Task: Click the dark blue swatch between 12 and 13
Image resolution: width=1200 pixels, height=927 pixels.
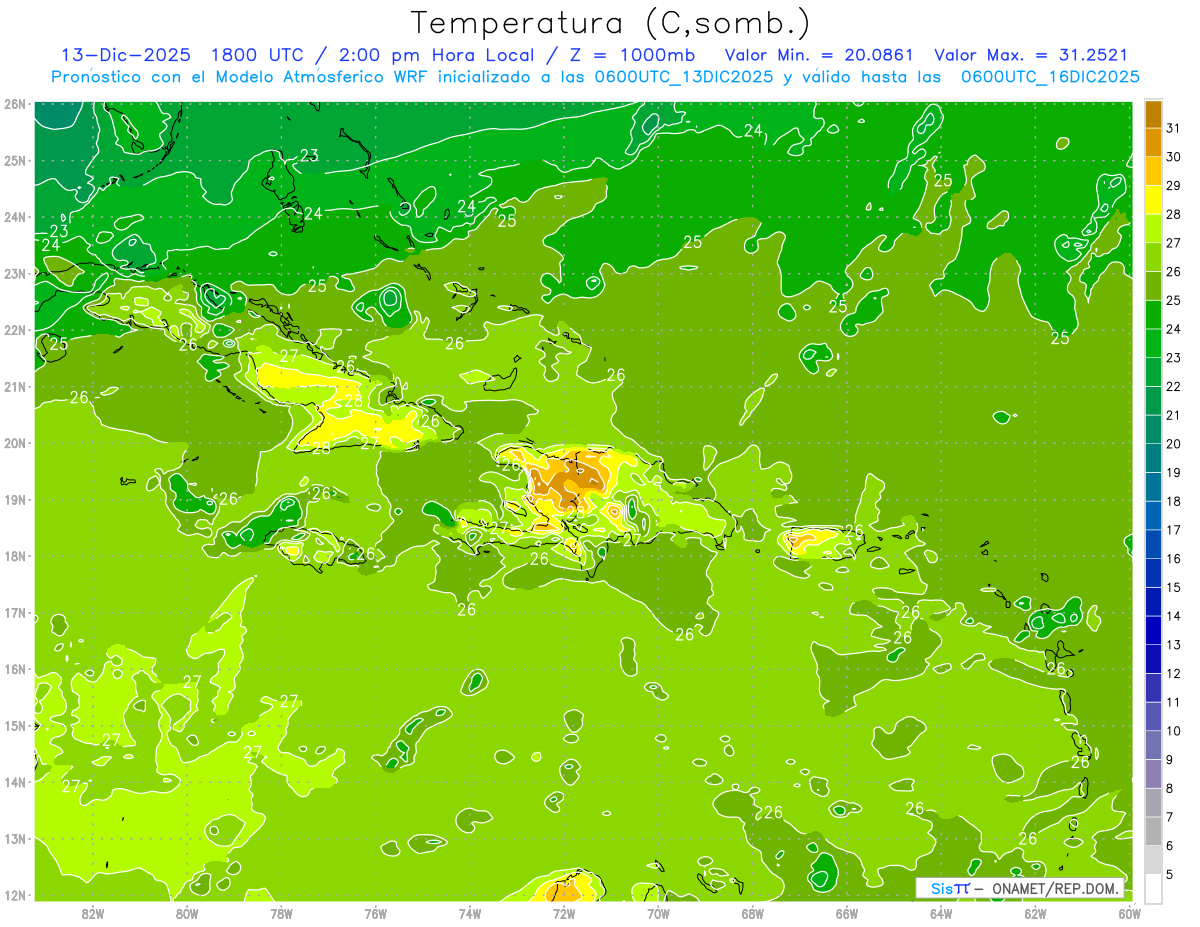Action: (x=1153, y=659)
